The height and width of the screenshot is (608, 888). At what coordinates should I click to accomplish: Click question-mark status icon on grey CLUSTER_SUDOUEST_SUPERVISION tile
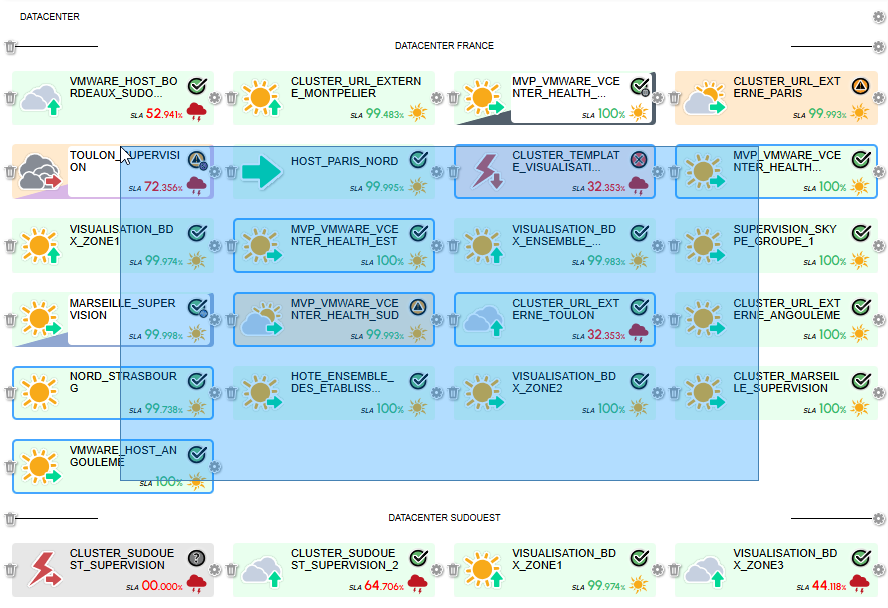tap(197, 558)
